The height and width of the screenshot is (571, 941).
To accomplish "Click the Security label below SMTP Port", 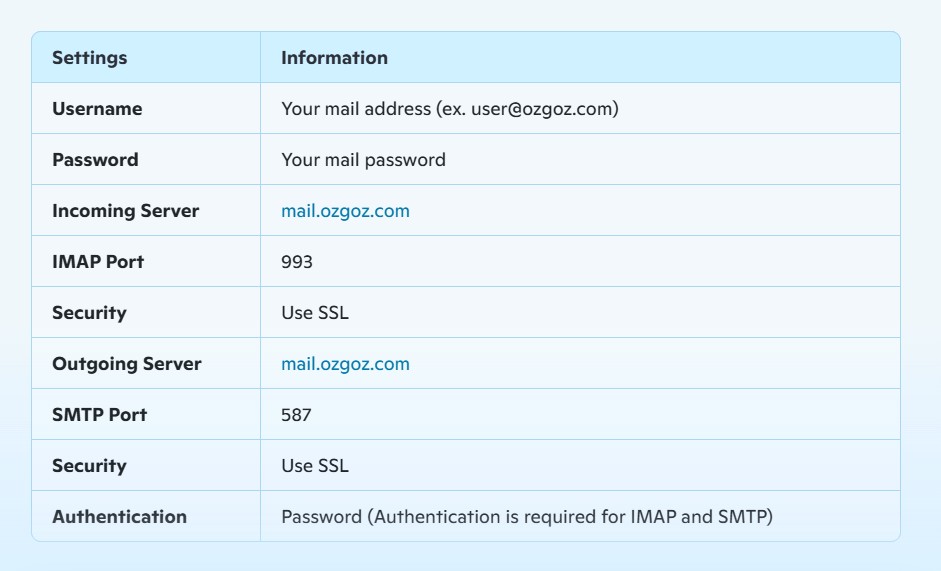I will (x=89, y=466).
